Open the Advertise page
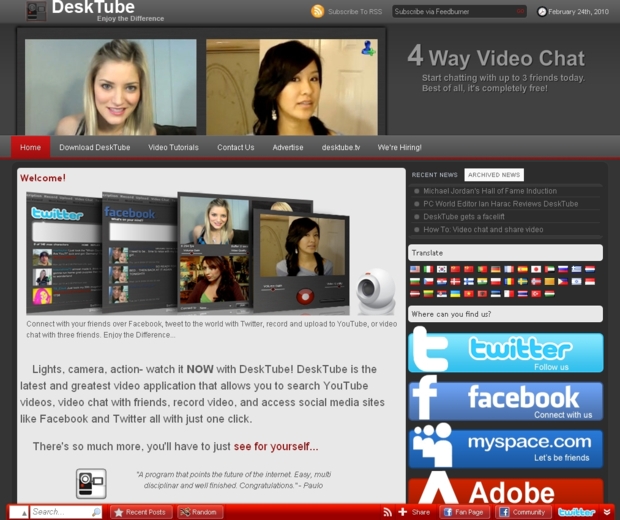 [x=288, y=147]
